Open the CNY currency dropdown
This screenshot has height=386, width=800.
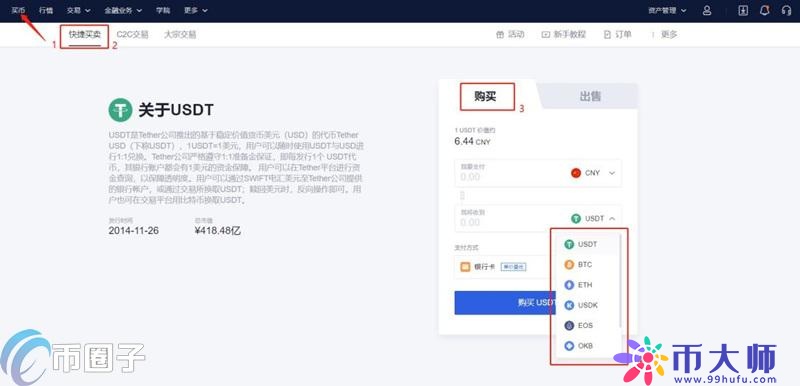593,173
